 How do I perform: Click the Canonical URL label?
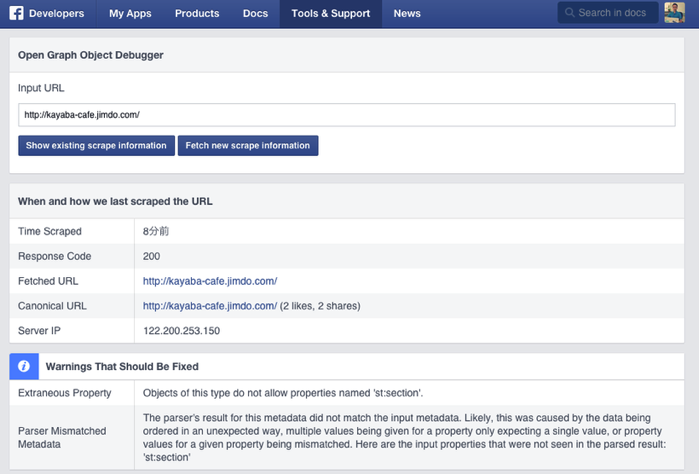[x=52, y=306]
